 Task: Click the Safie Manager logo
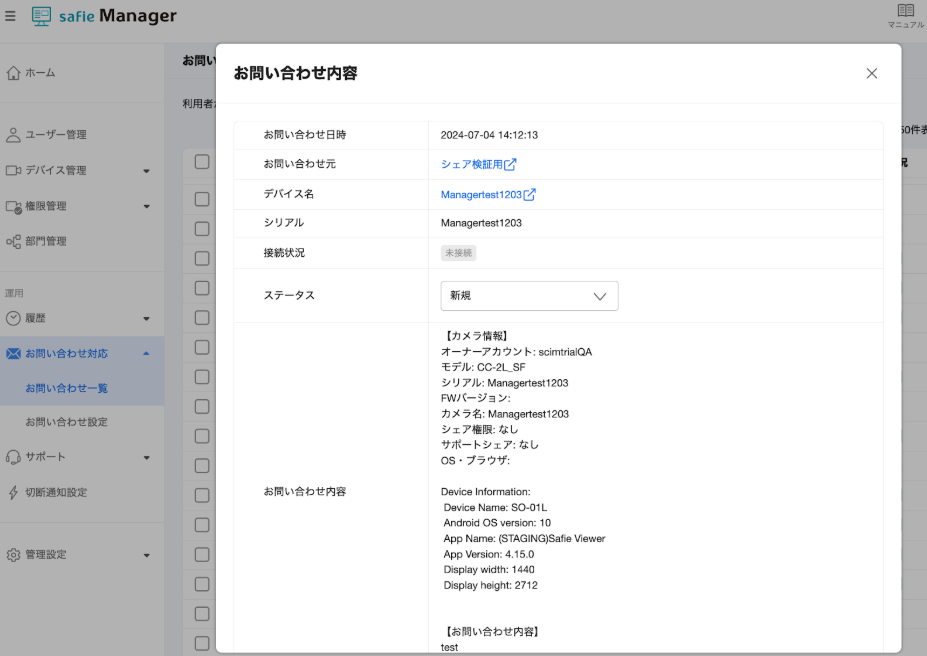pos(103,16)
